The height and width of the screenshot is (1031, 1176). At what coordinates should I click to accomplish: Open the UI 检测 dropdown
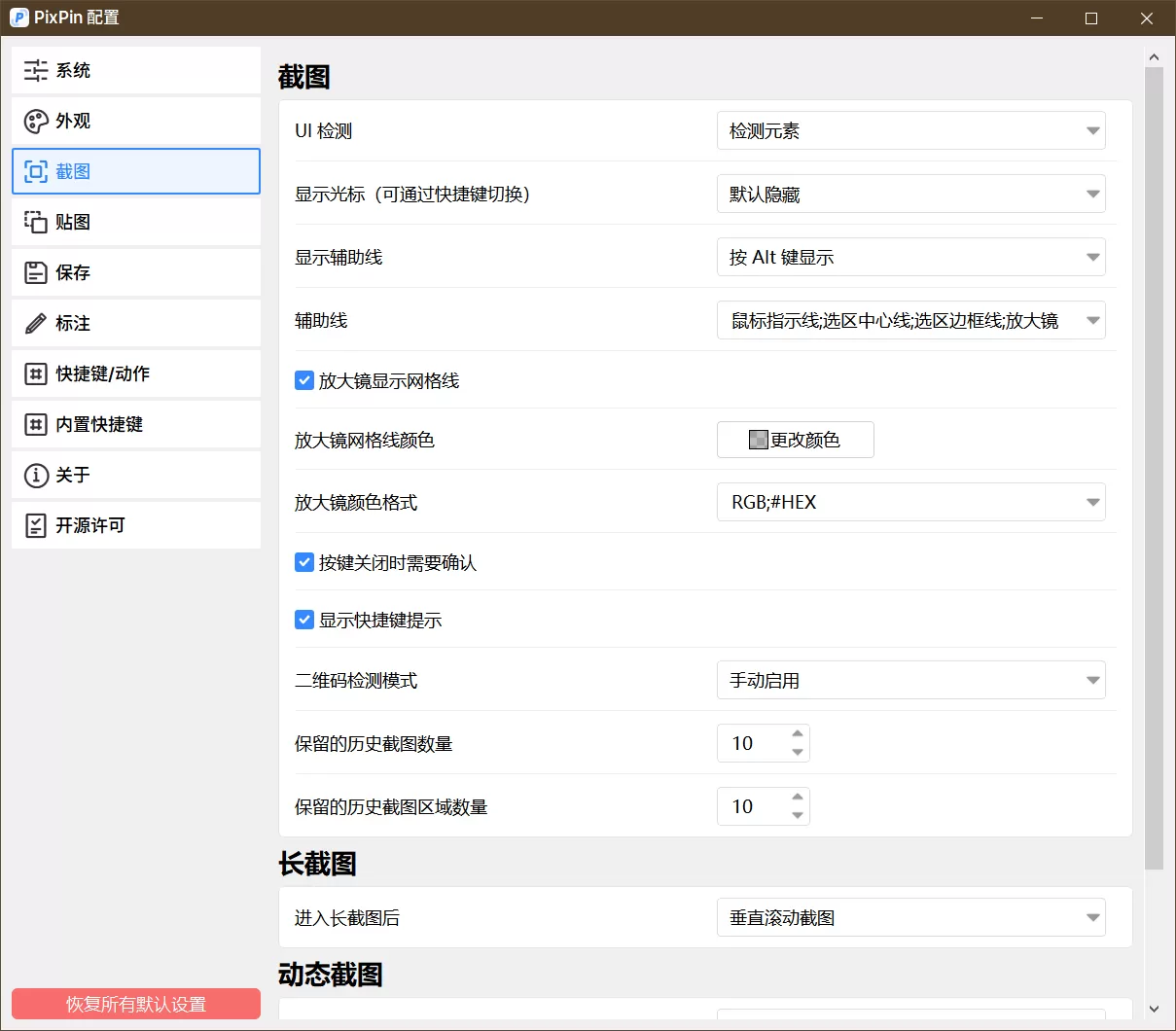click(910, 129)
